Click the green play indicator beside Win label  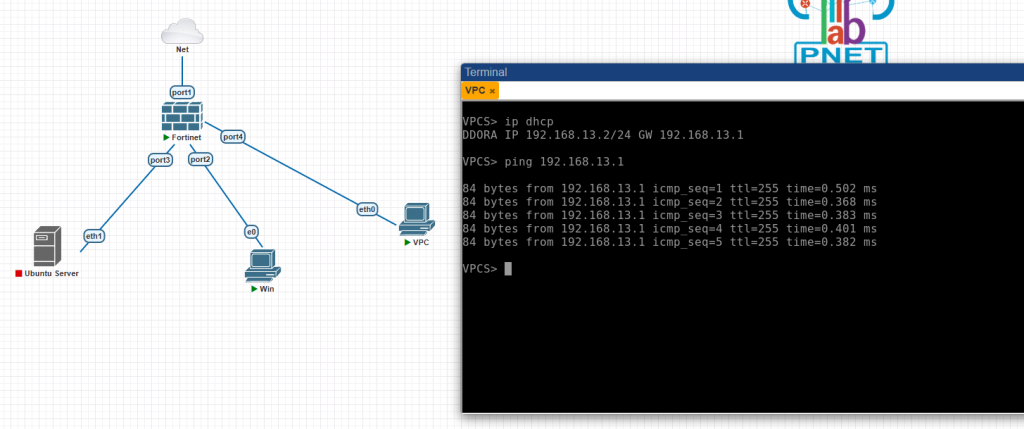coord(254,289)
